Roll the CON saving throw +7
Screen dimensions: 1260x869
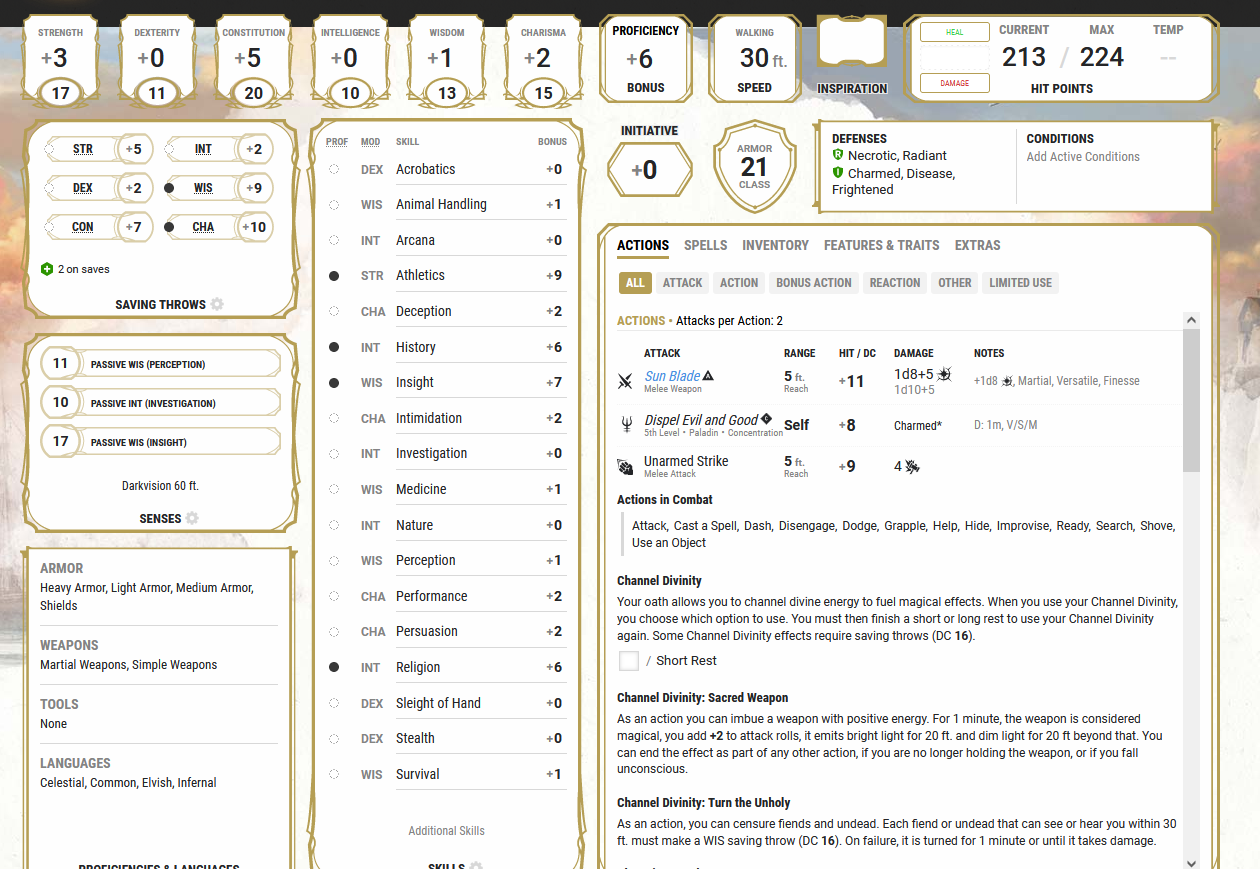point(135,227)
